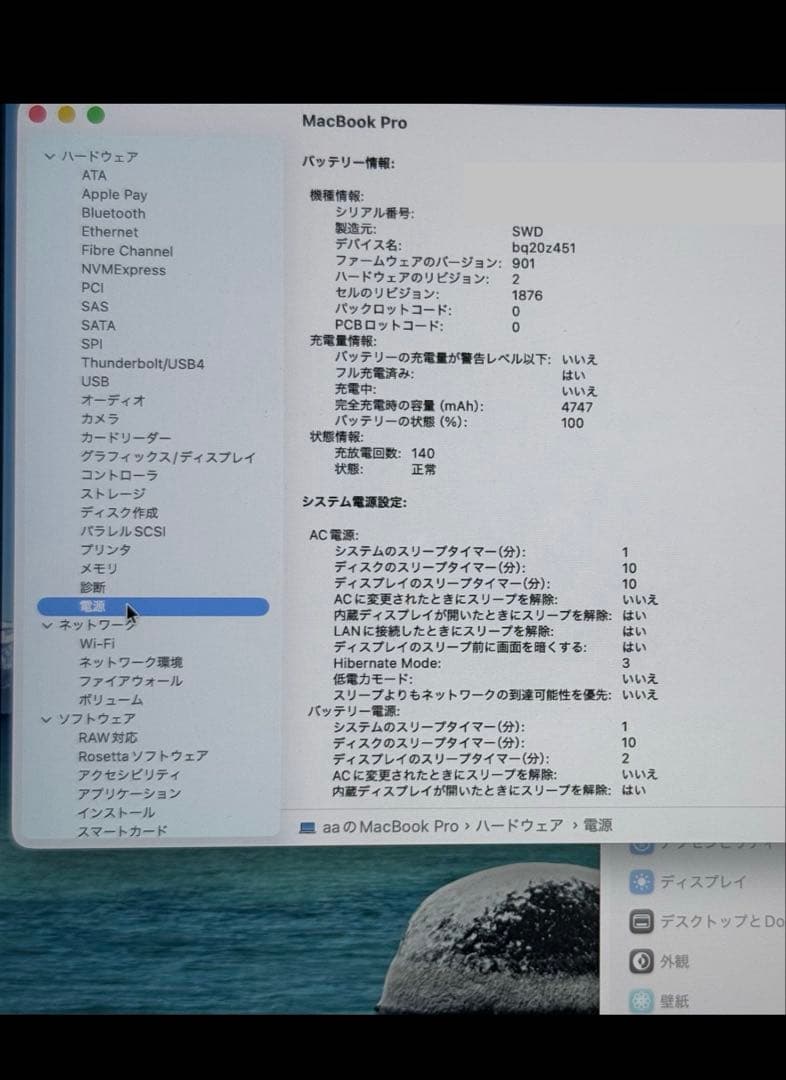Image resolution: width=786 pixels, height=1080 pixels.
Task: Click 電源 in the path bar
Action: coord(598,825)
